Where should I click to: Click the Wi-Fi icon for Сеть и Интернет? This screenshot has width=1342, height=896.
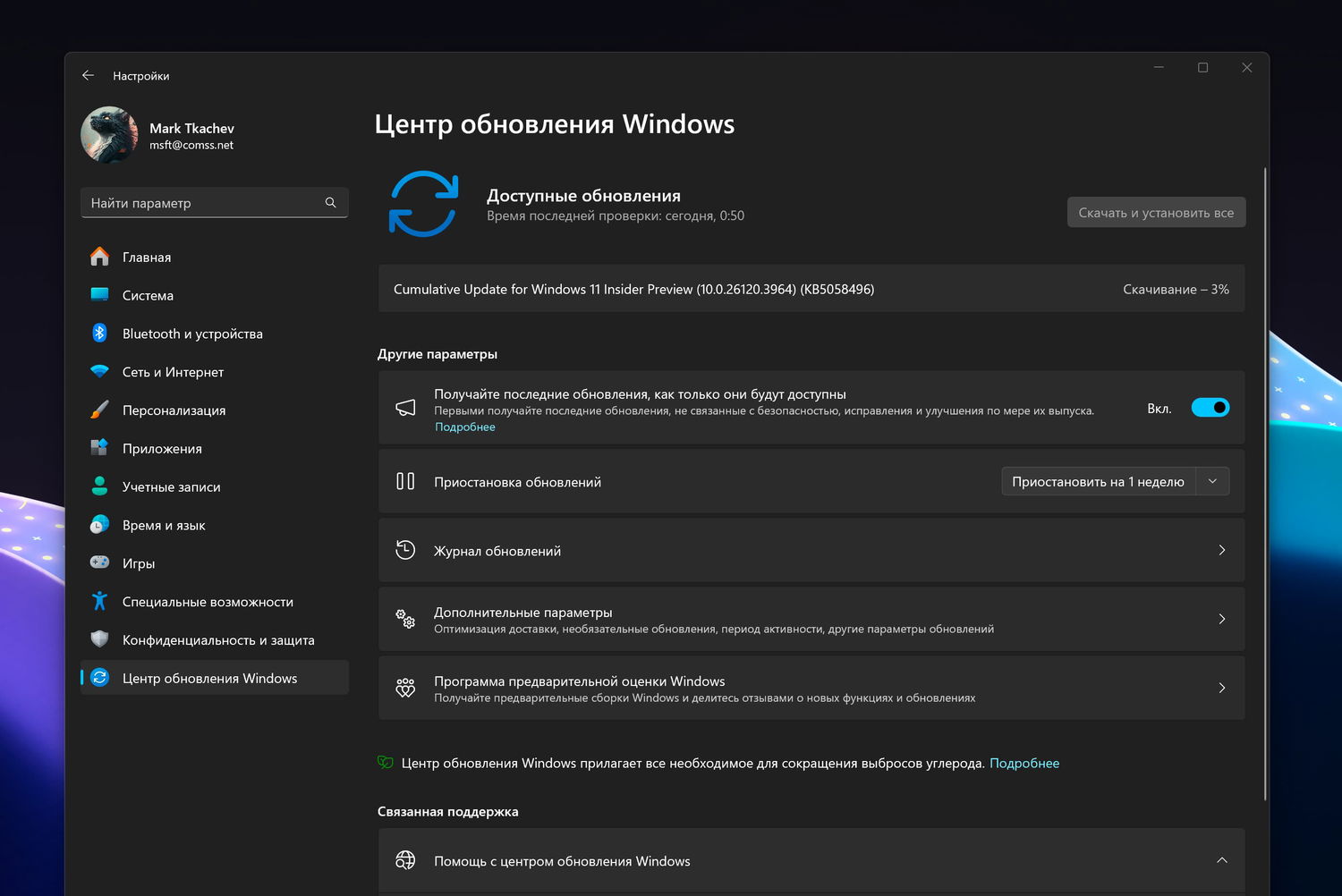(99, 372)
